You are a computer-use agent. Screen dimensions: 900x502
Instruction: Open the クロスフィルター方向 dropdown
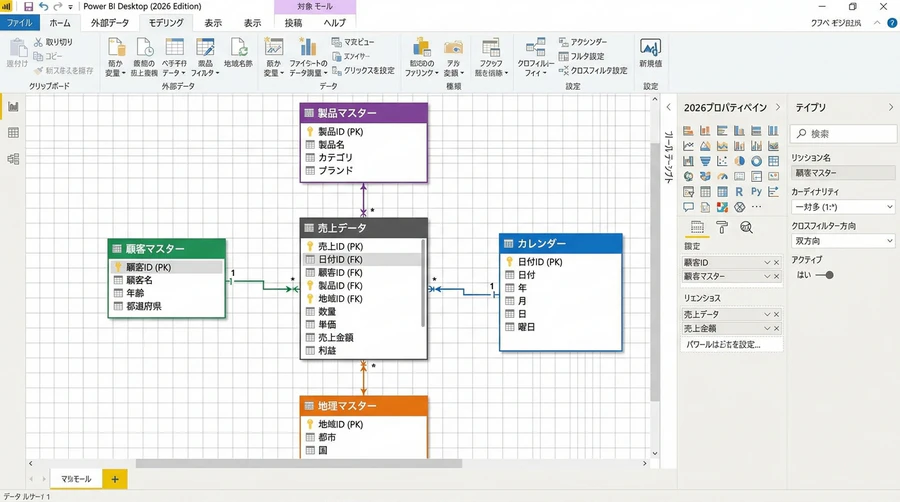coord(843,241)
